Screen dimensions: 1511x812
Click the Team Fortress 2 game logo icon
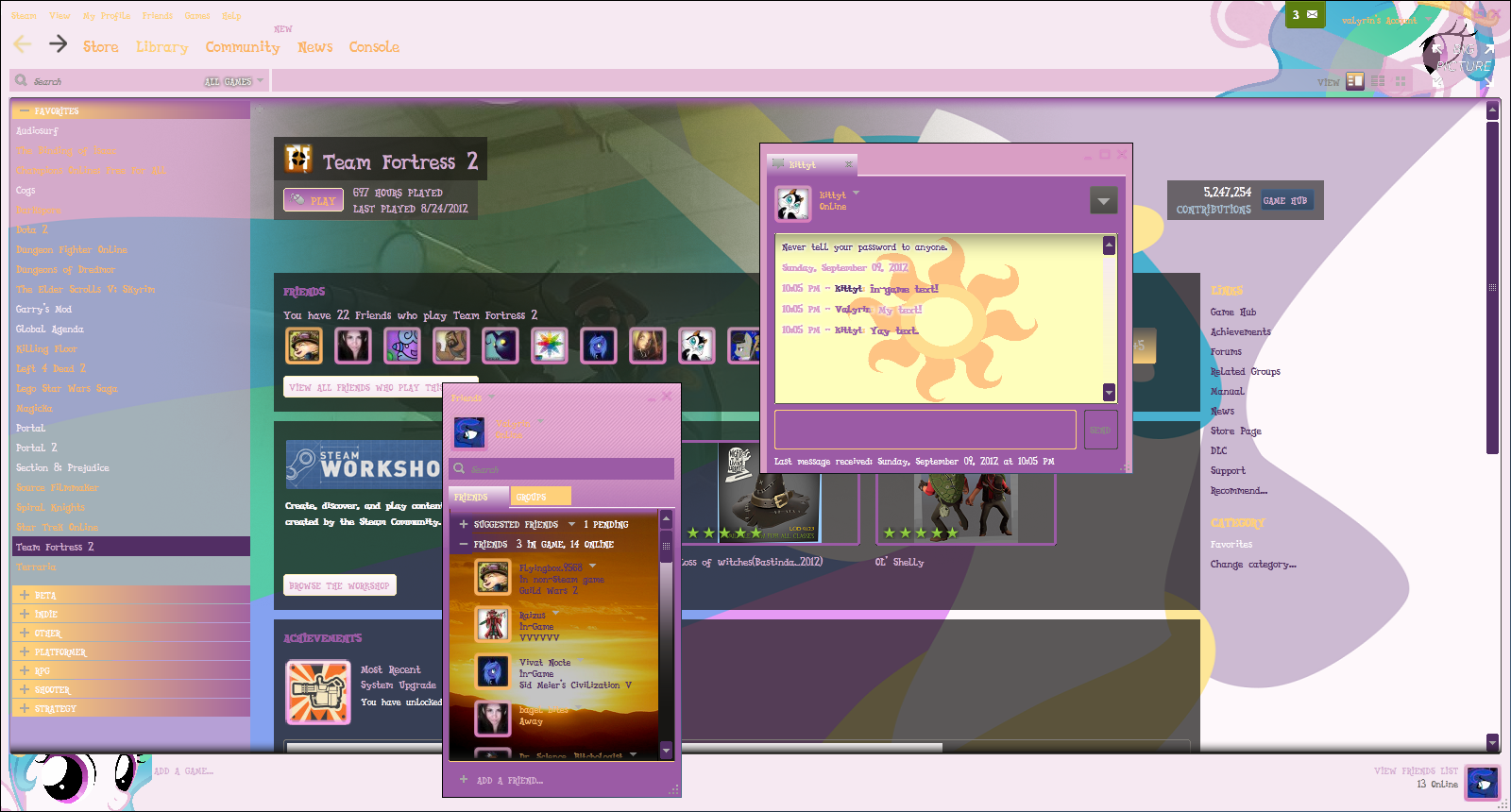[298, 160]
